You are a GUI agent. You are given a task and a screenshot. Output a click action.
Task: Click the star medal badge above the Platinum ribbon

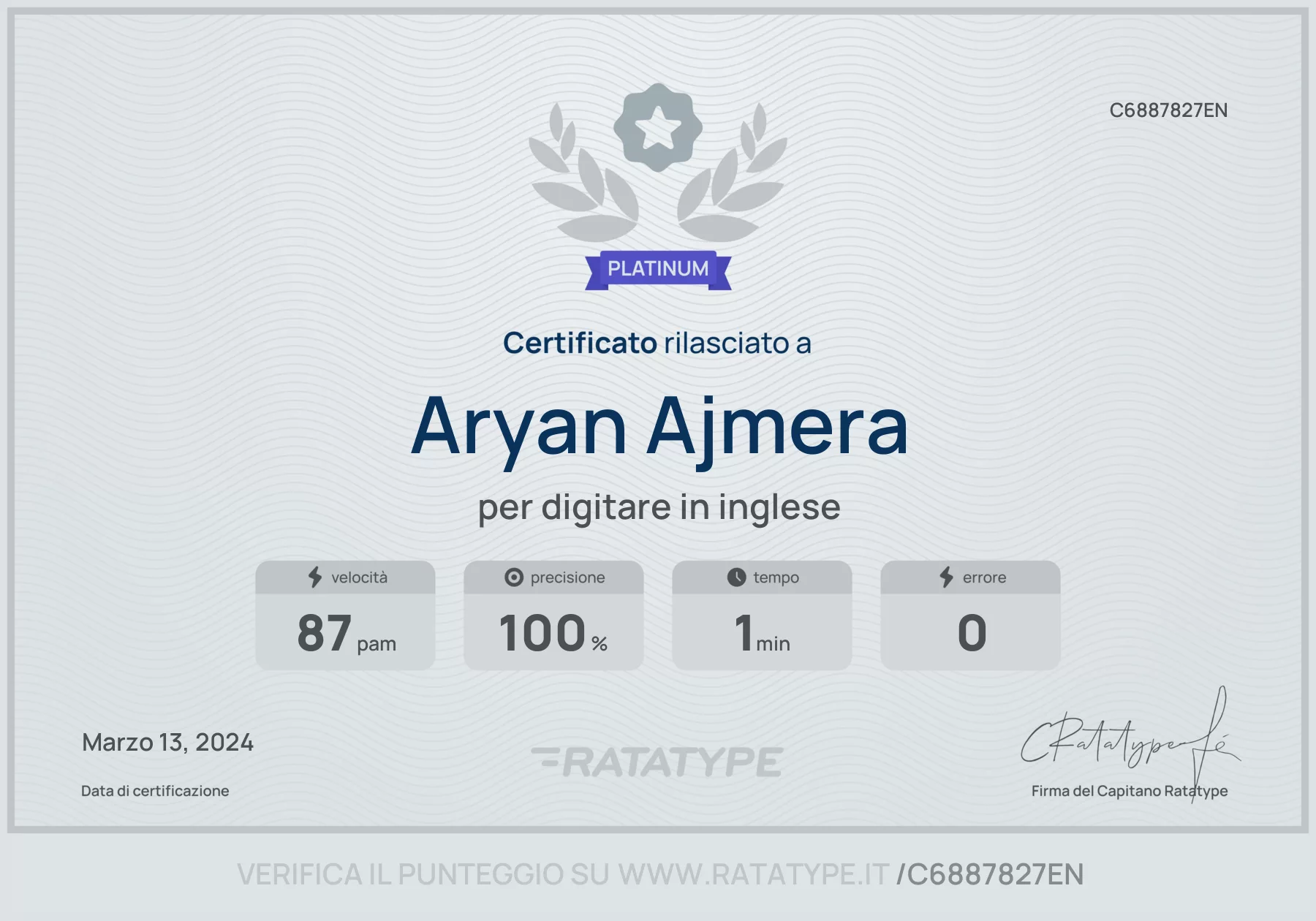point(658,127)
